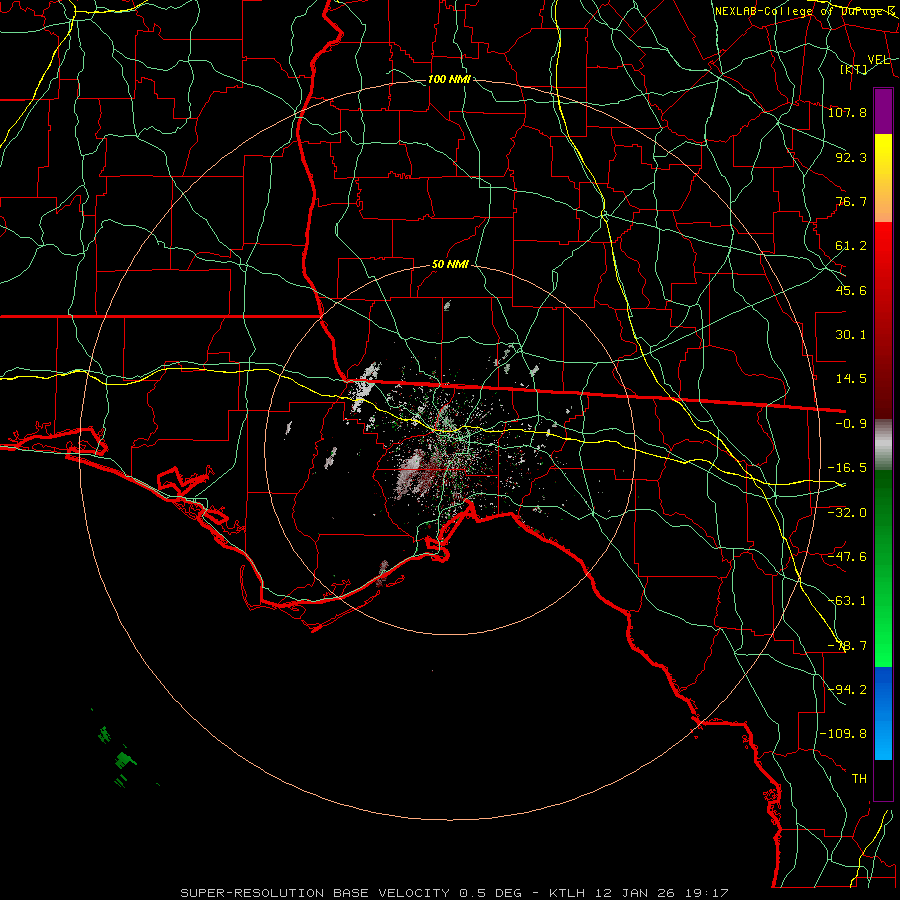Screen dimensions: 900x900
Task: Select the 45.6 velocity scale value
Action: pyautogui.click(x=851, y=290)
